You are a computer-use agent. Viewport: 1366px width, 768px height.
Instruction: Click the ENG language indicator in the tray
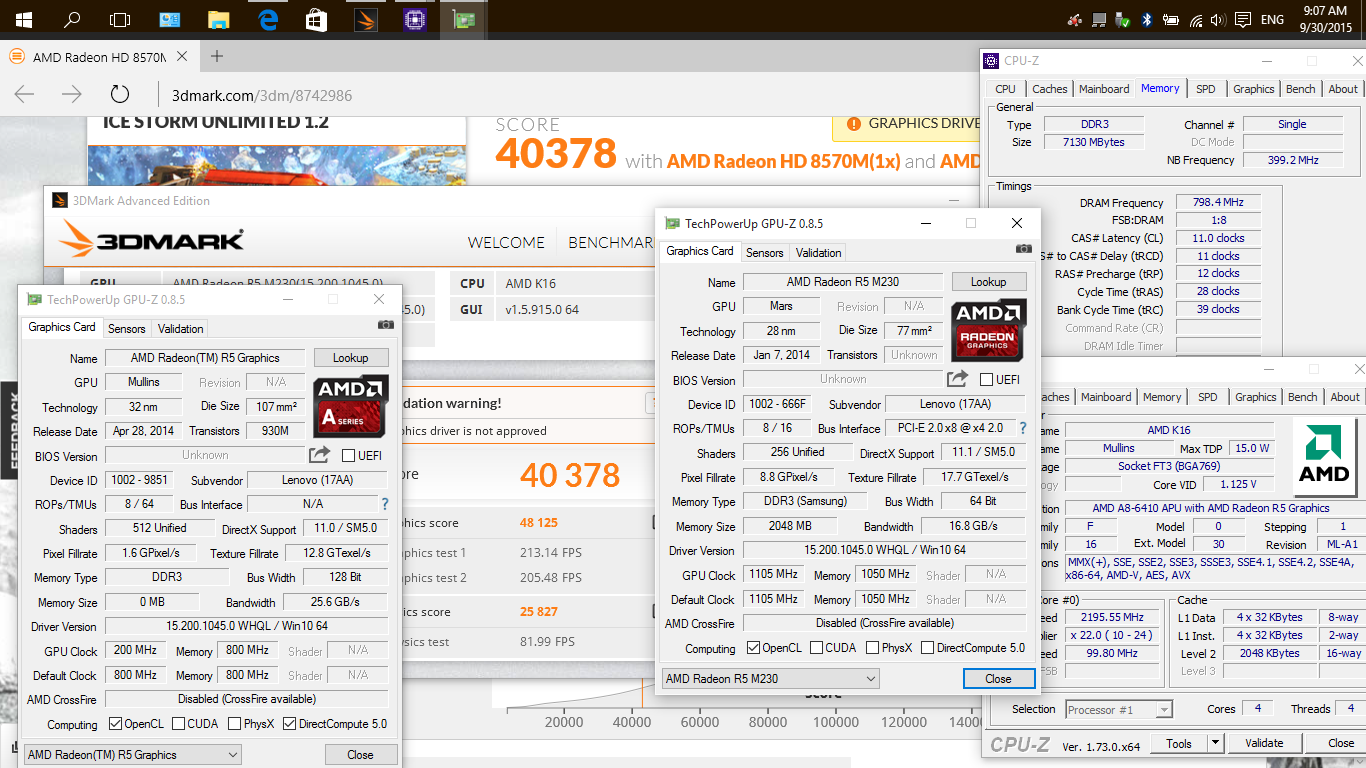click(x=1273, y=19)
